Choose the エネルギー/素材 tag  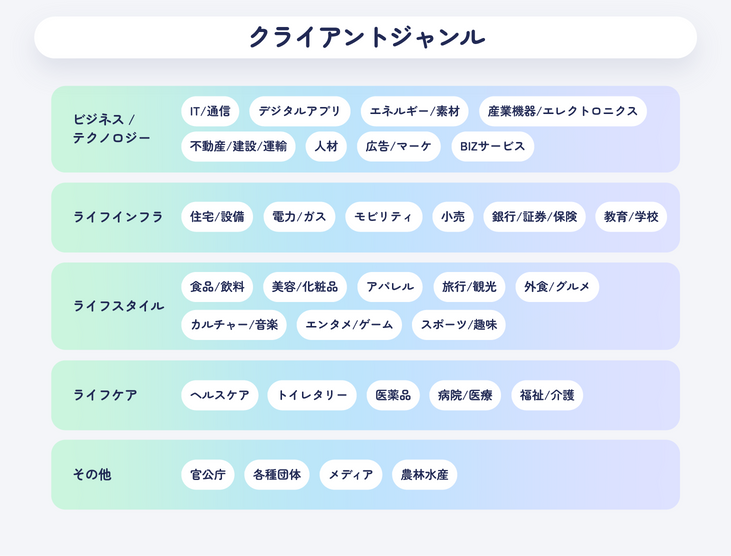(x=414, y=111)
